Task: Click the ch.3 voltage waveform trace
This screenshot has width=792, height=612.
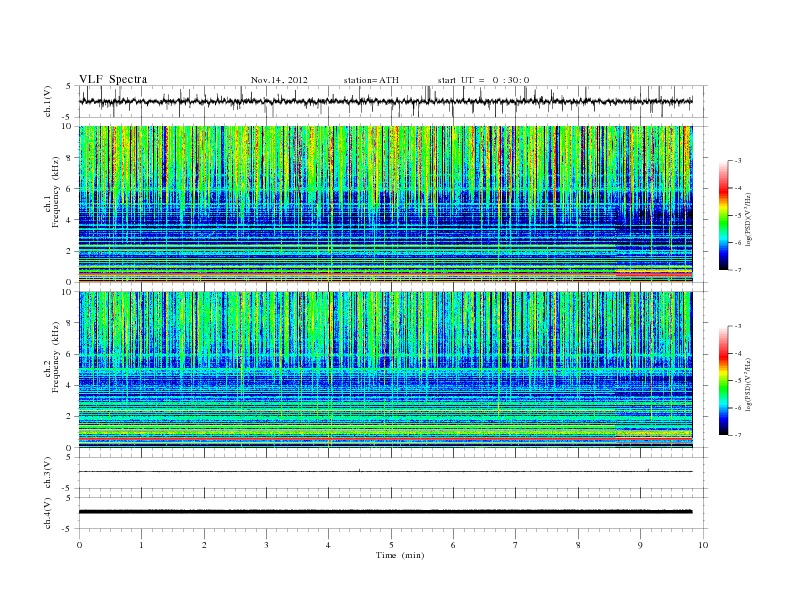Action: [x=385, y=472]
